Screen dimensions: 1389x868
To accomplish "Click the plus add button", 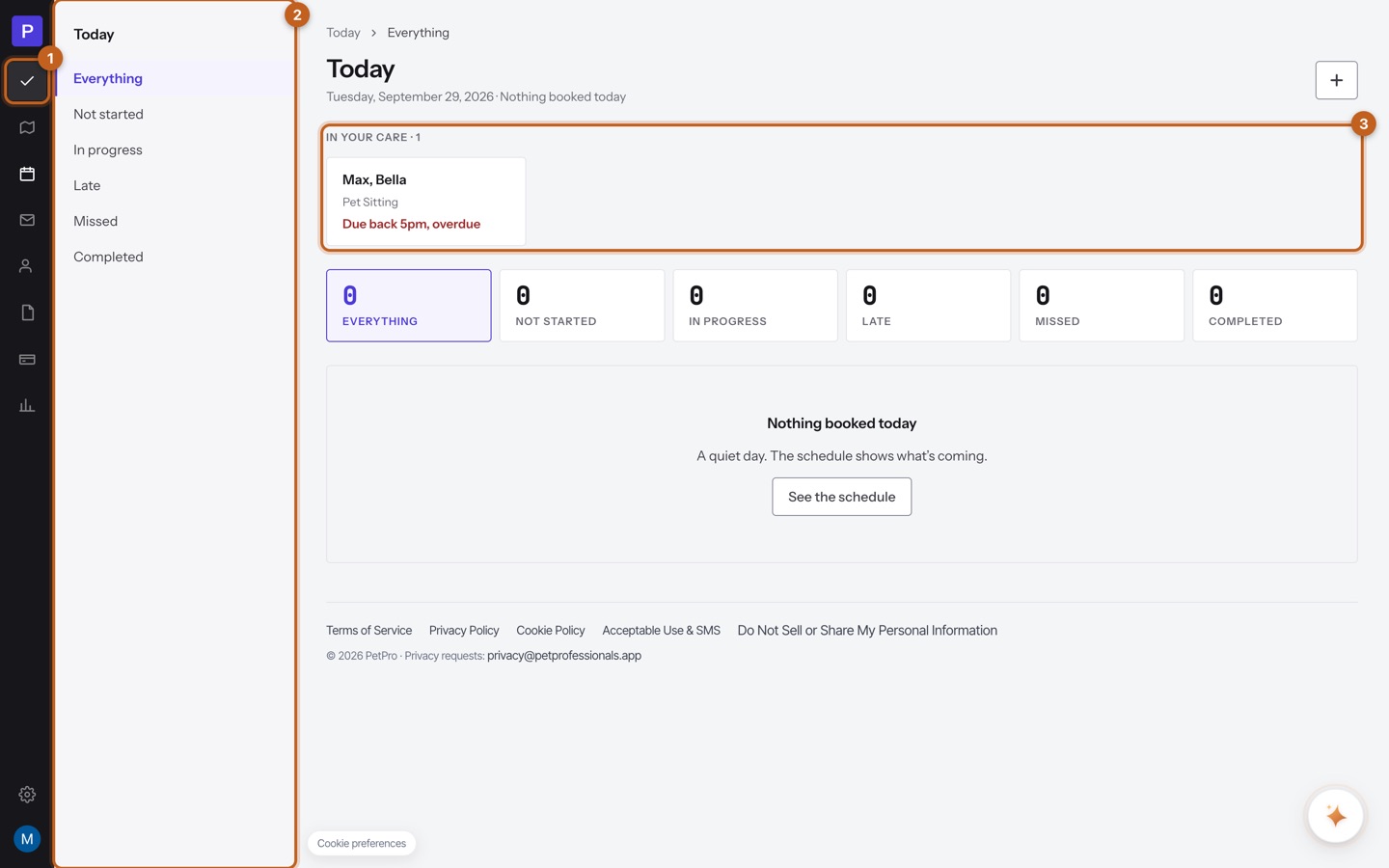I will [x=1336, y=80].
